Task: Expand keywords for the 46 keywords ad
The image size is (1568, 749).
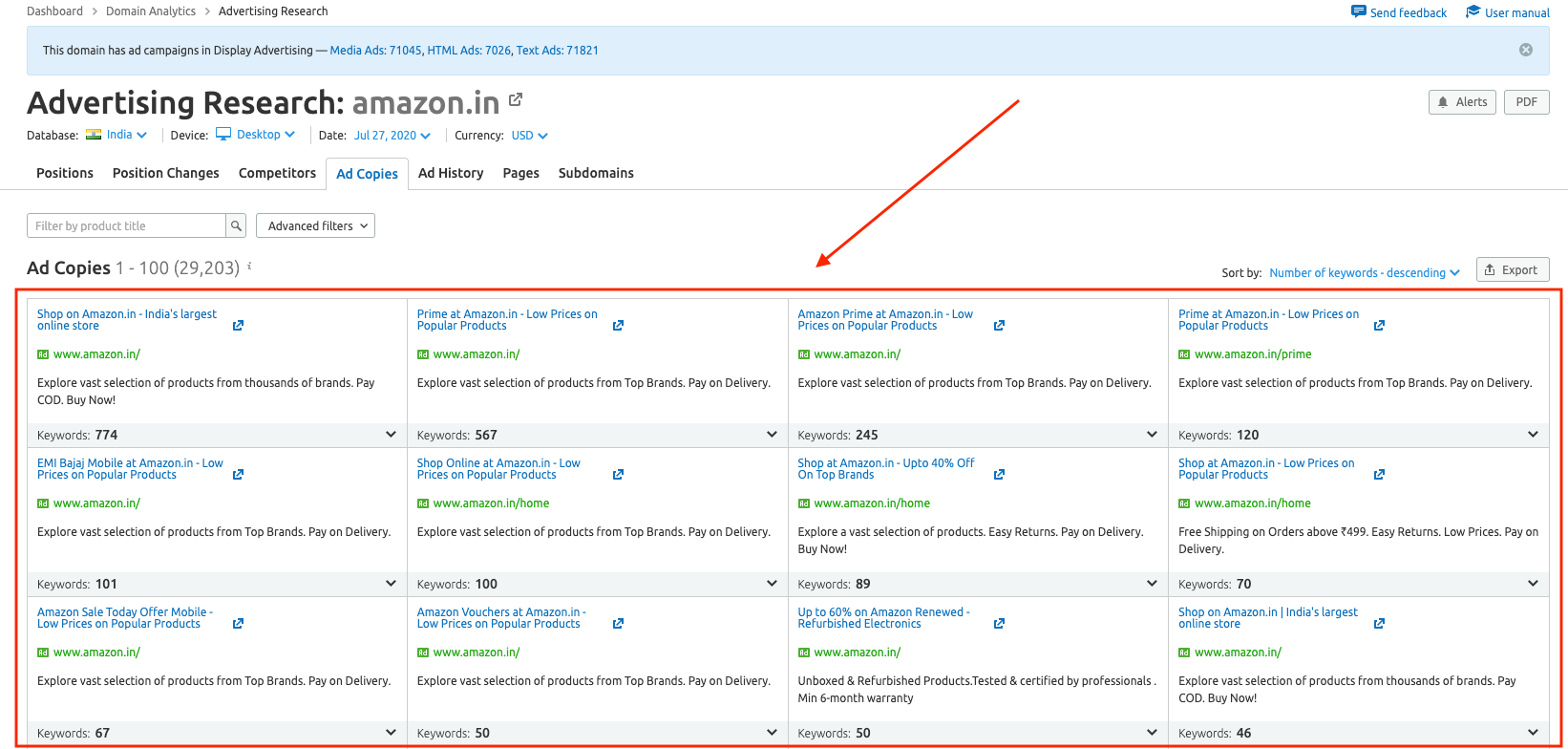Action: pos(1533,733)
